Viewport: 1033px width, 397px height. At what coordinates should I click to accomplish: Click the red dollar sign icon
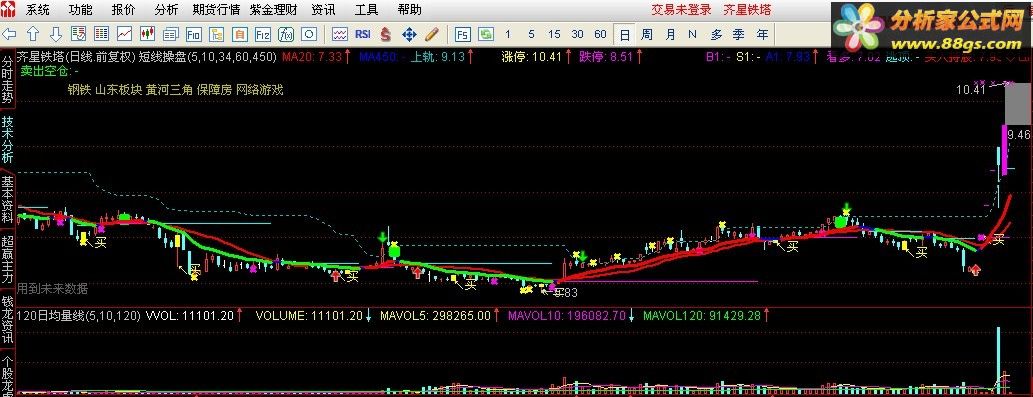coord(385,34)
